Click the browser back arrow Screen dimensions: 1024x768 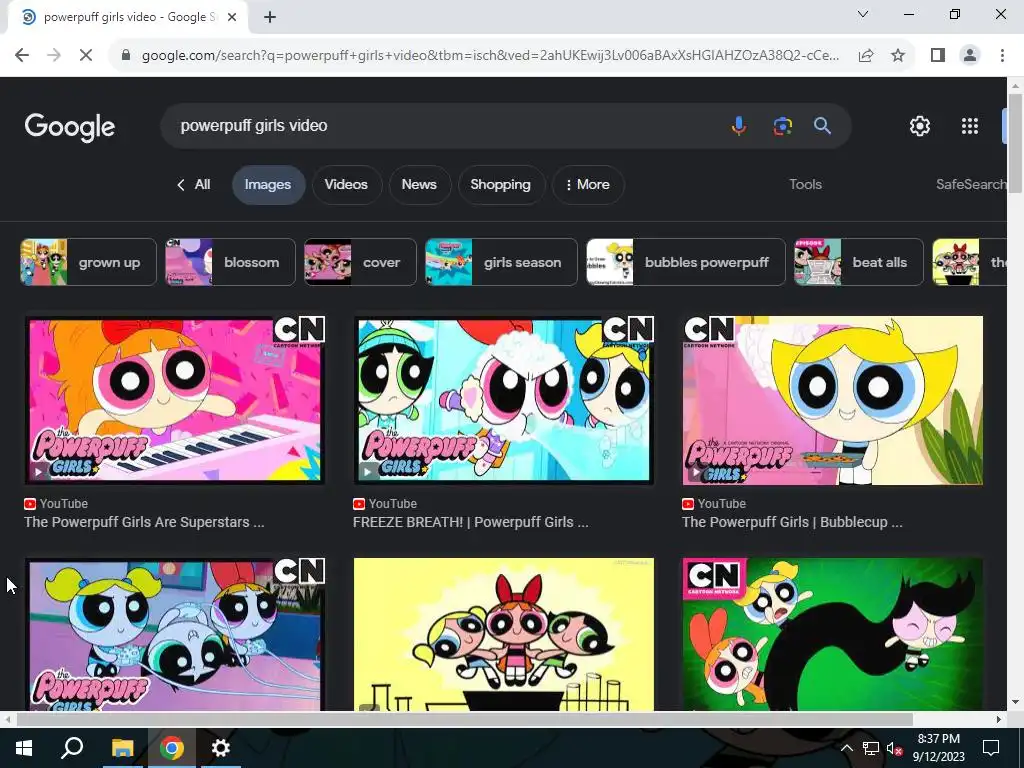point(22,56)
